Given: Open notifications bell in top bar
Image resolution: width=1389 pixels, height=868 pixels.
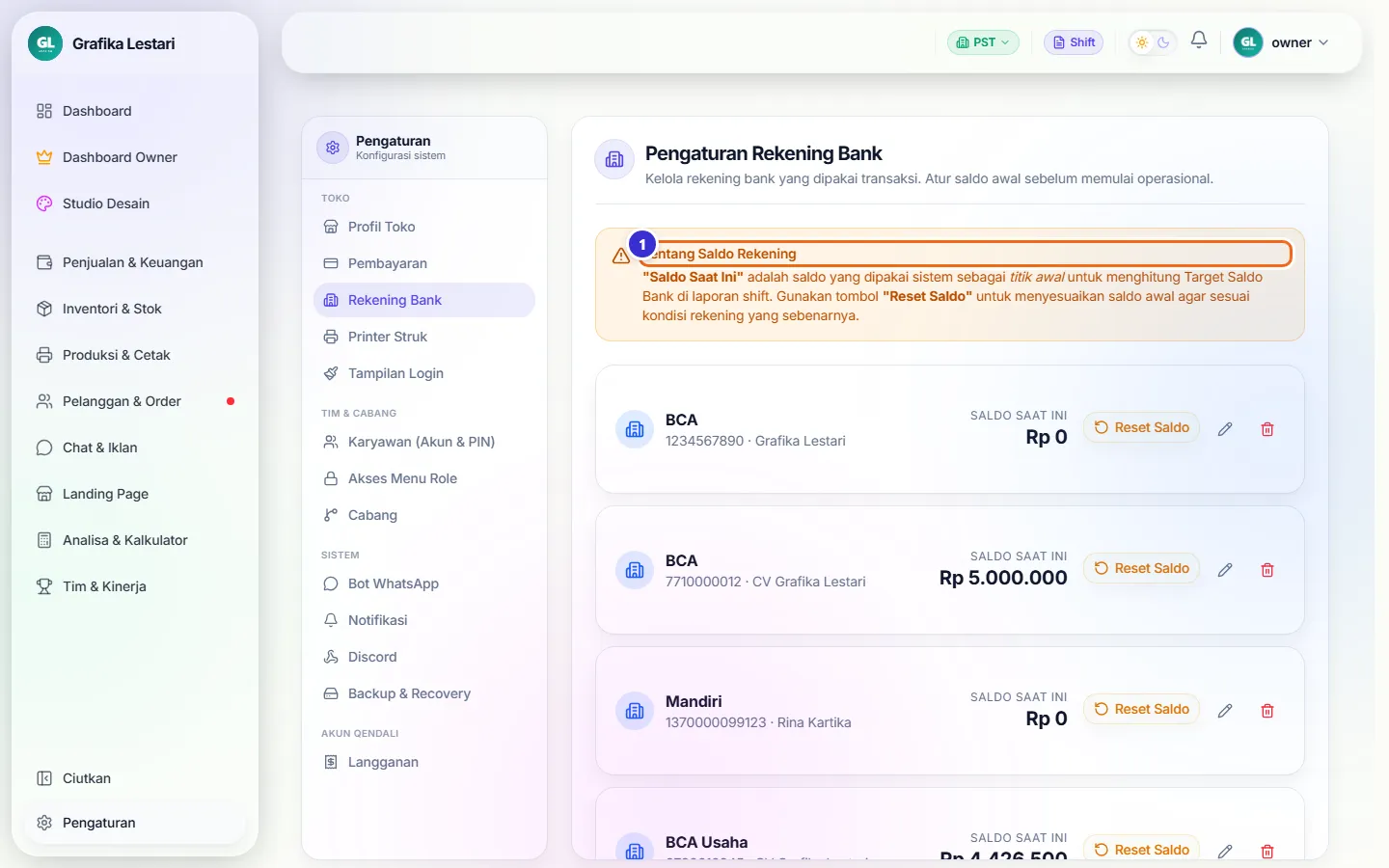Looking at the screenshot, I should point(1199,41).
